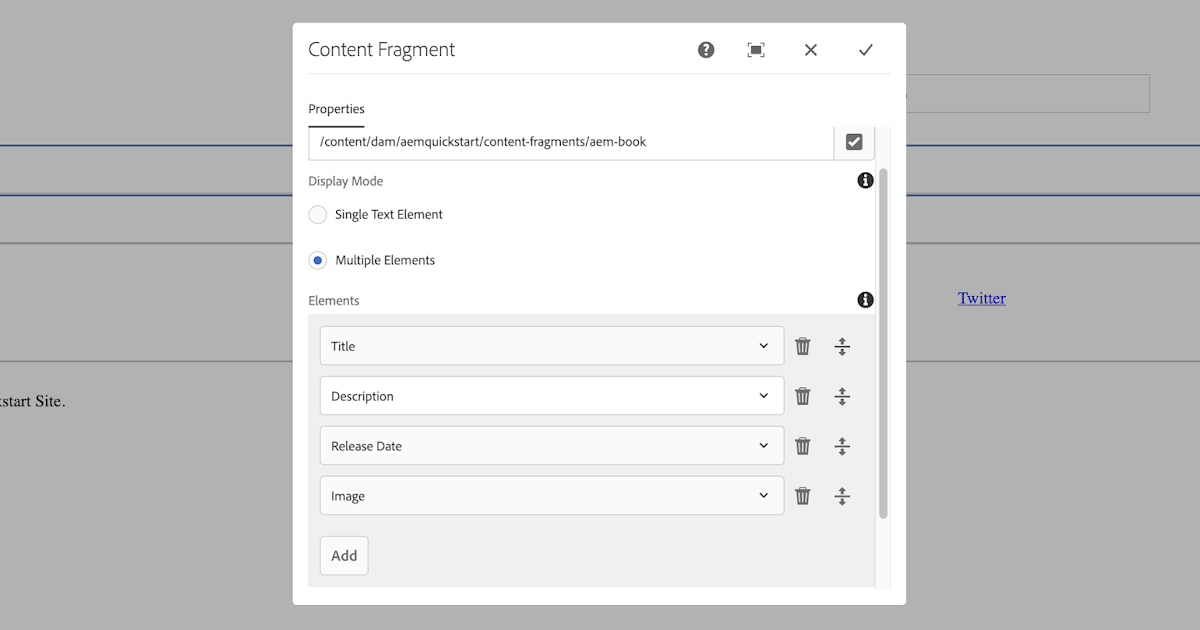Click the info icon beside Display Mode
The width and height of the screenshot is (1200, 630).
click(x=864, y=180)
